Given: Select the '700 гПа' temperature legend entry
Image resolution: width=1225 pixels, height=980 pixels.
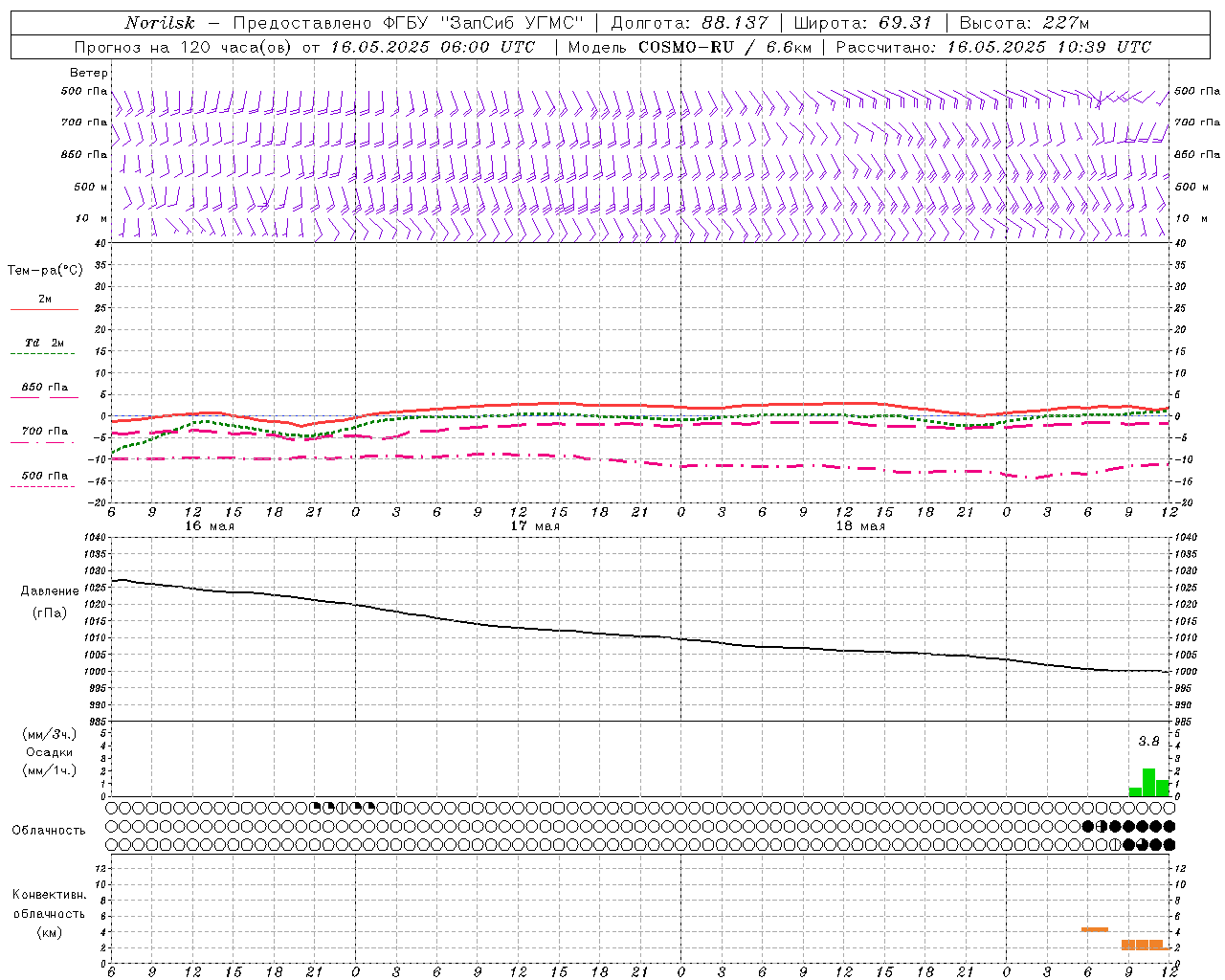Looking at the screenshot, I should coord(45,431).
